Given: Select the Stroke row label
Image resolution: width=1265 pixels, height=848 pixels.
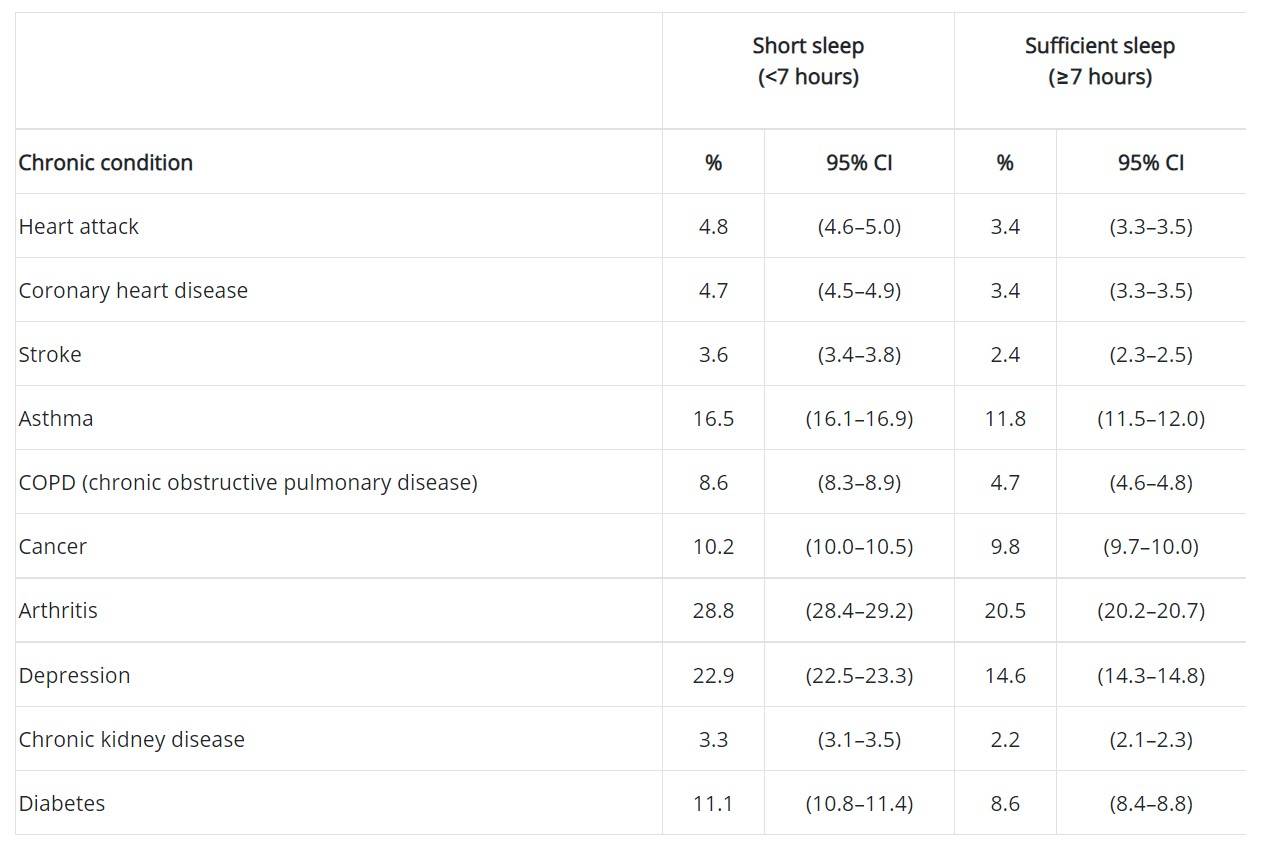Looking at the screenshot, I should point(50,355).
